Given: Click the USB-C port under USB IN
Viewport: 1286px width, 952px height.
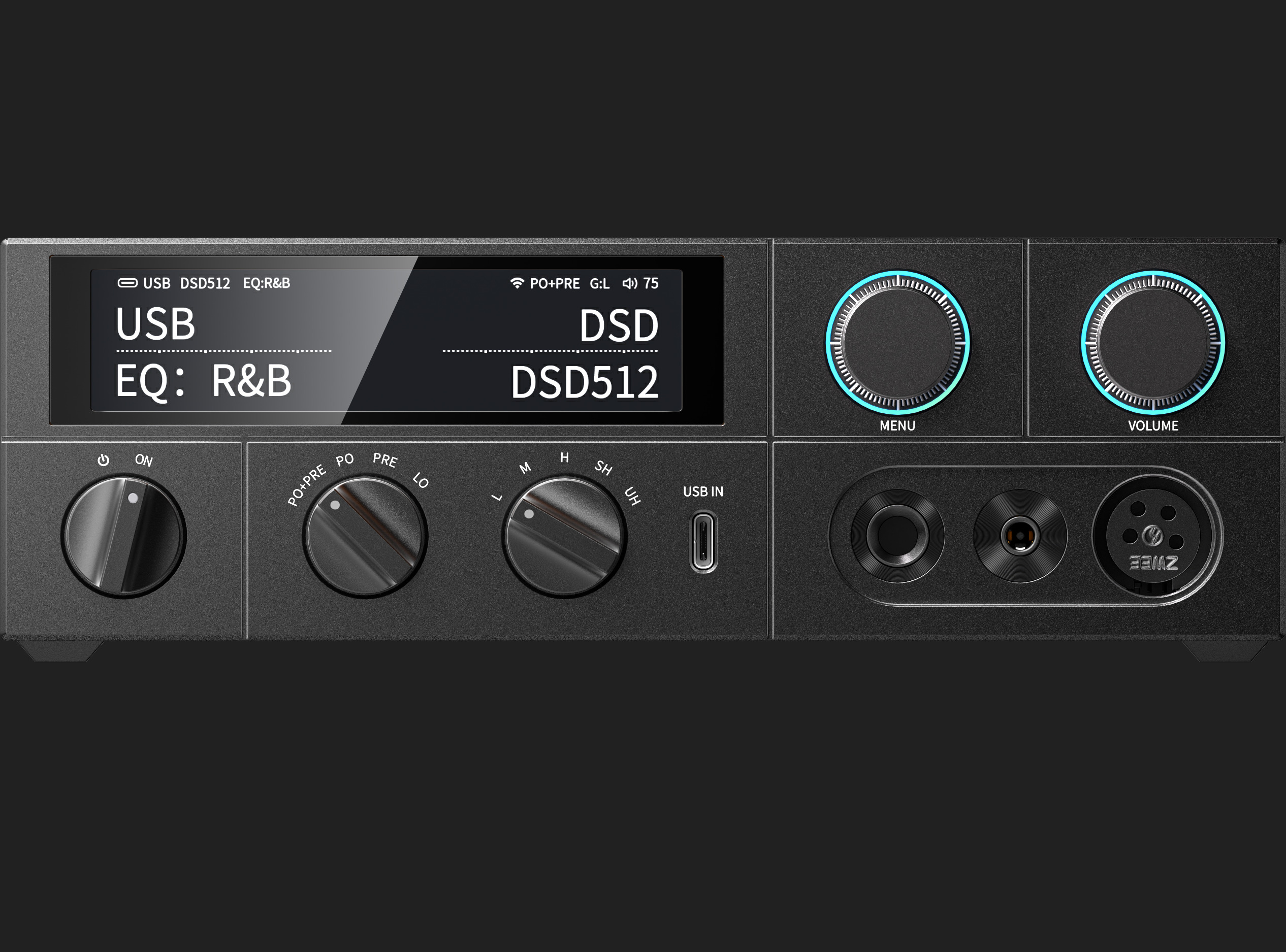Looking at the screenshot, I should [x=702, y=542].
